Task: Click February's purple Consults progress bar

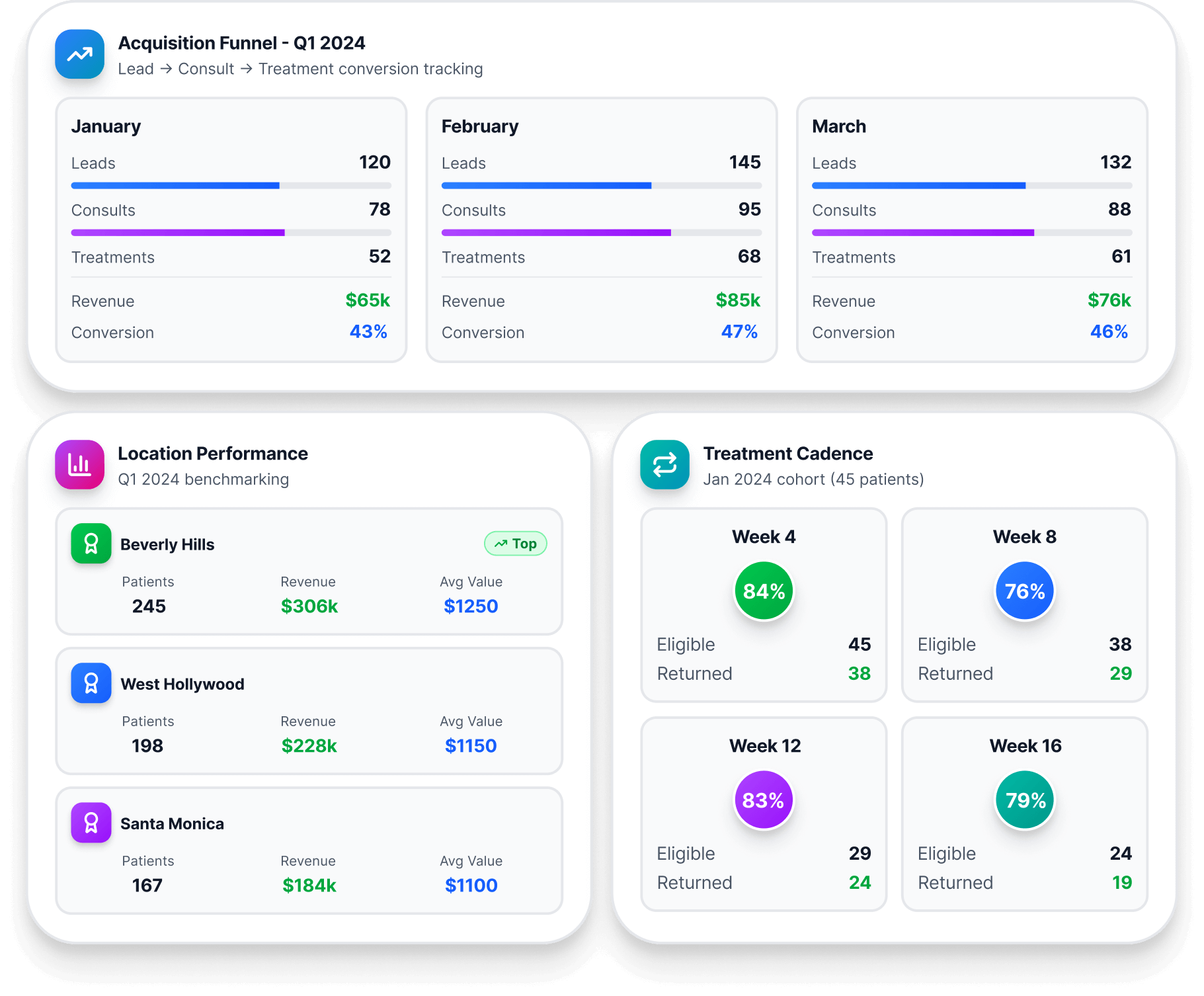Action: pyautogui.click(x=555, y=233)
